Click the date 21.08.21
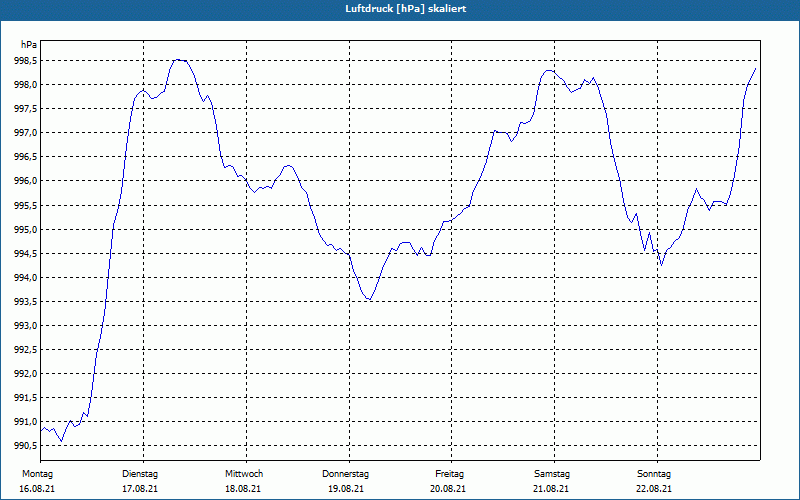The width and height of the screenshot is (800, 500). (551, 489)
